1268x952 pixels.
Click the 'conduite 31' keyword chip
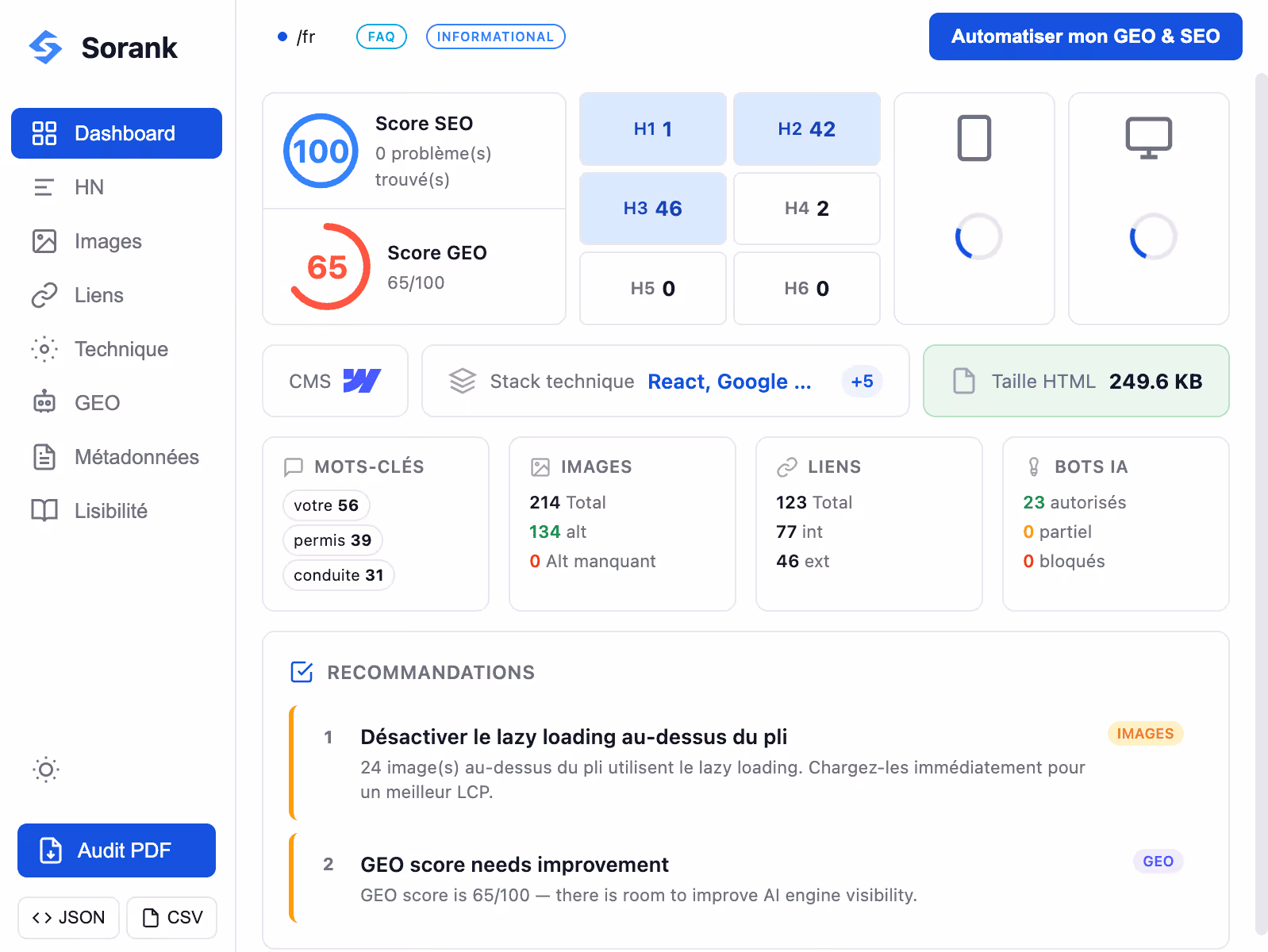pyautogui.click(x=339, y=575)
